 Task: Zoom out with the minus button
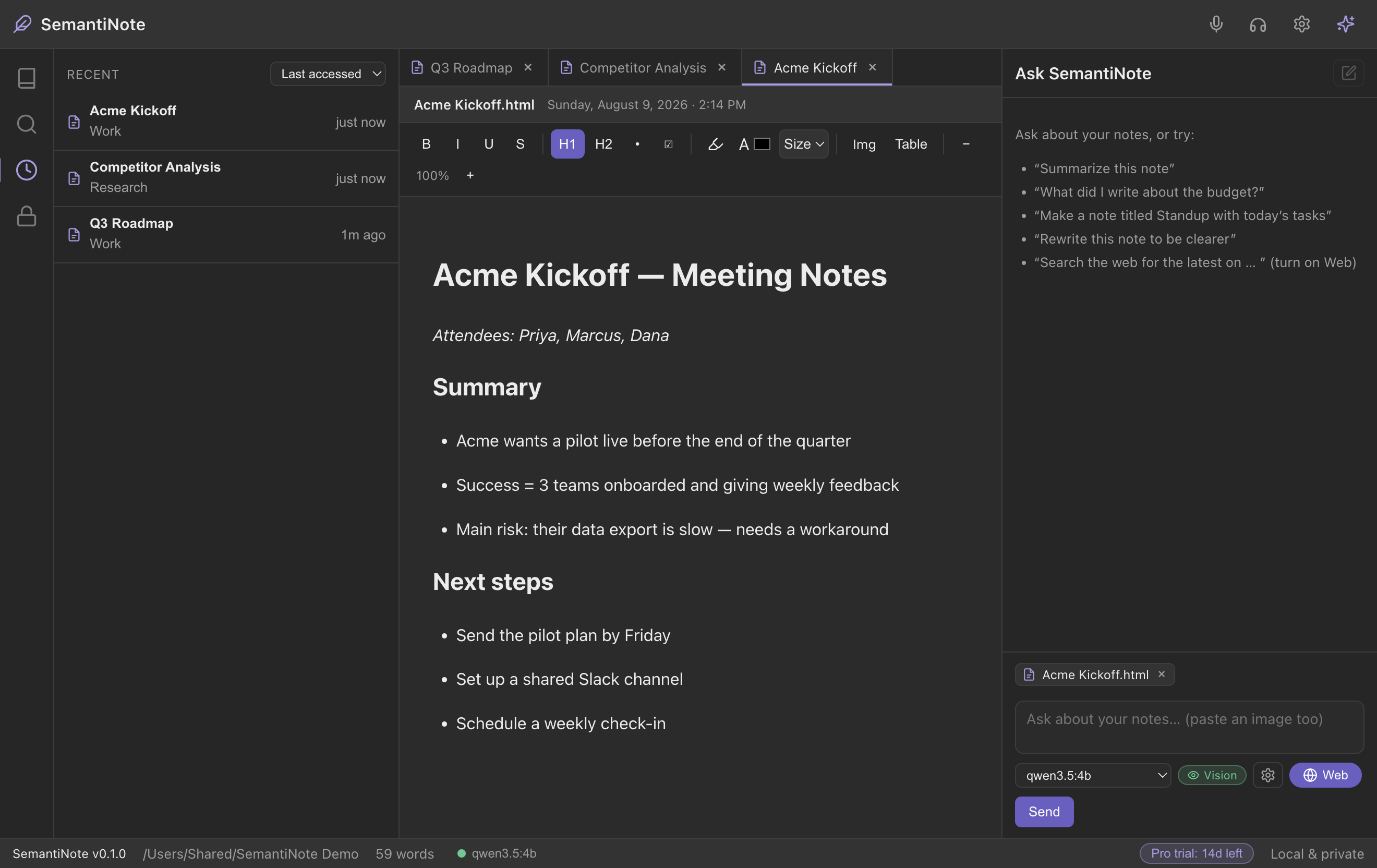(x=965, y=144)
